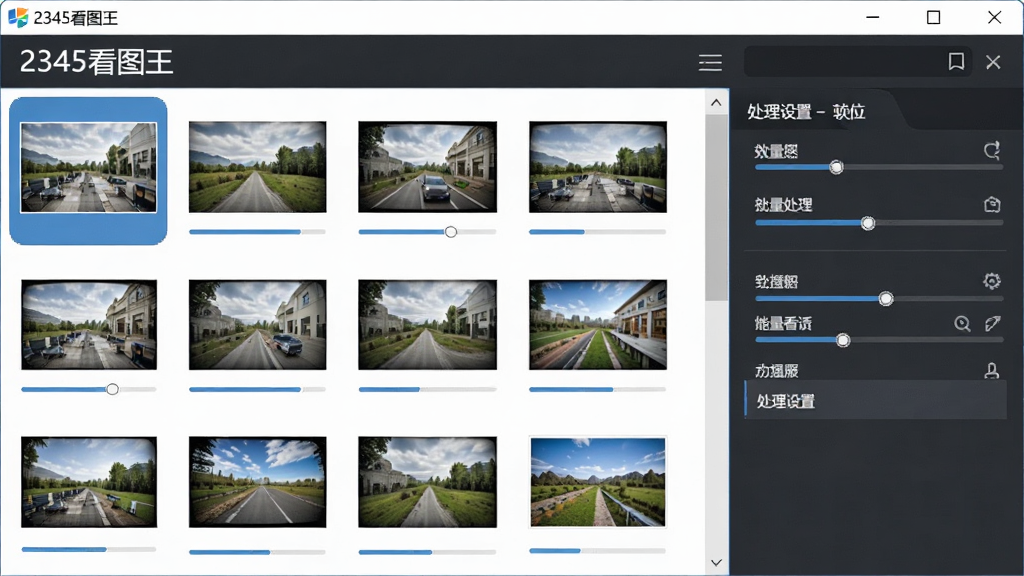Screen dimensions: 1024x576
Task: Click the magnifier icon in the settings panel
Action: click(x=962, y=323)
